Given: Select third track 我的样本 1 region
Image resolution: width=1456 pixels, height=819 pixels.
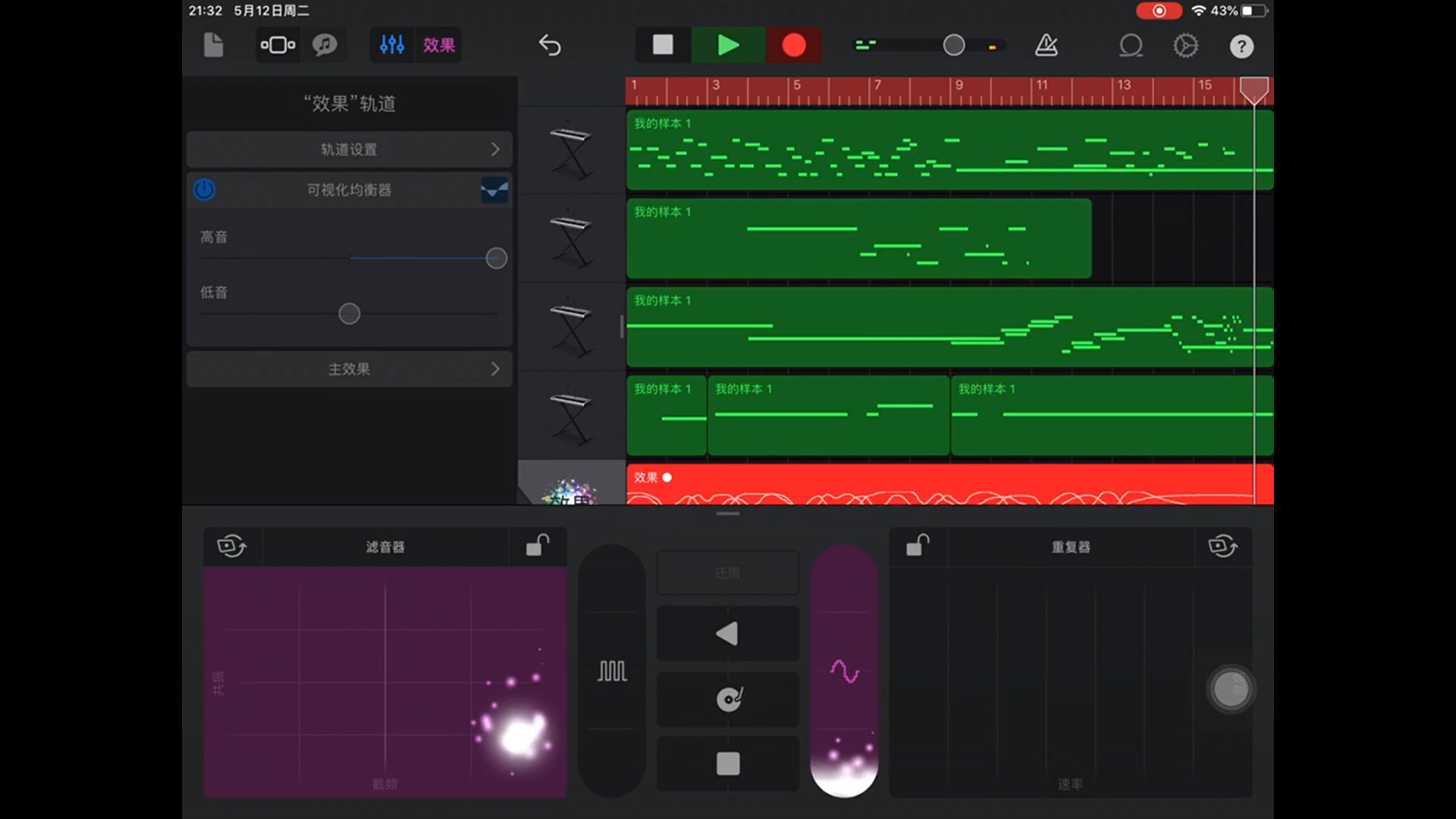Looking at the screenshot, I should [x=949, y=327].
